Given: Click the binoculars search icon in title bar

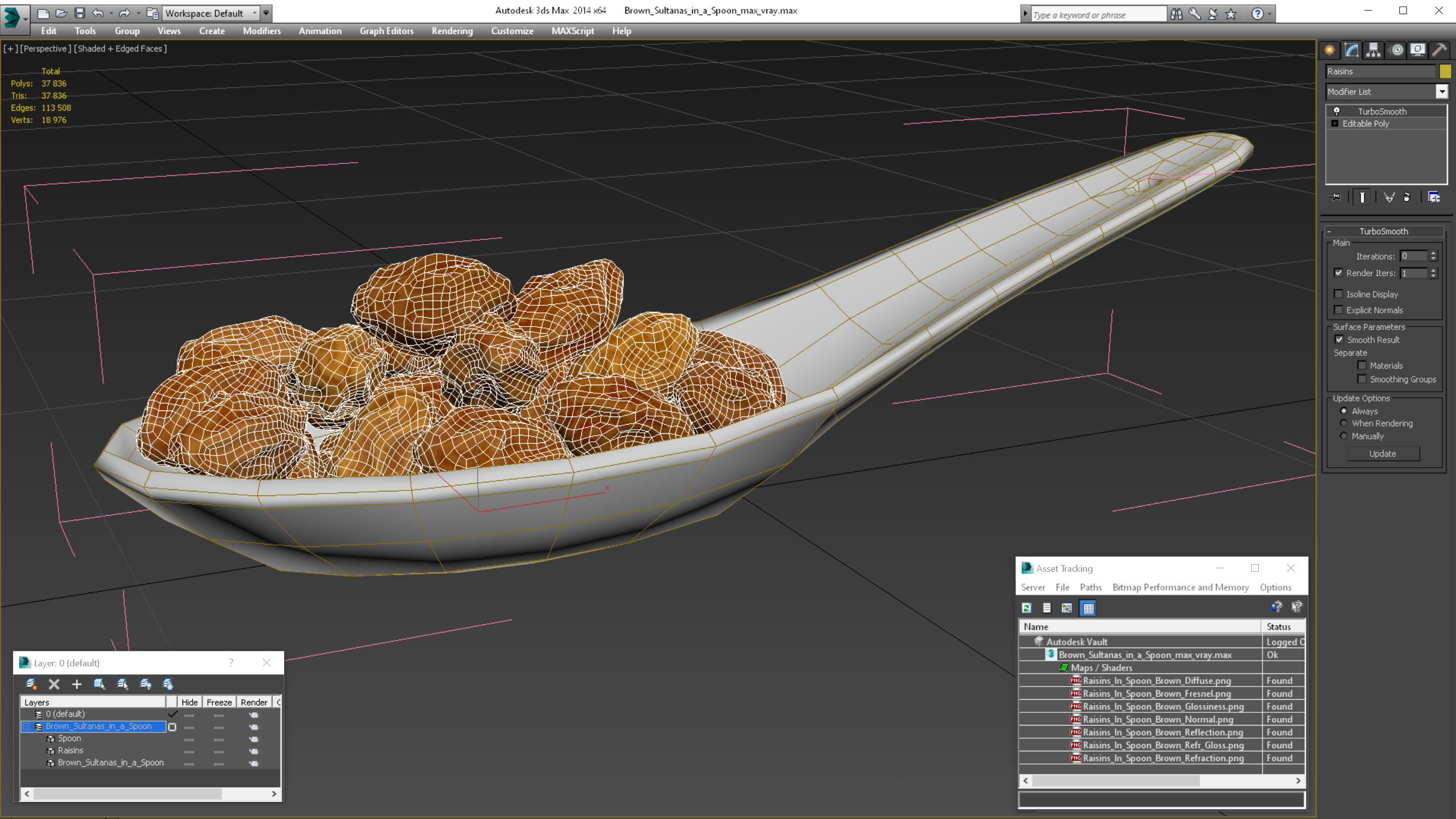Looking at the screenshot, I should point(1176,14).
